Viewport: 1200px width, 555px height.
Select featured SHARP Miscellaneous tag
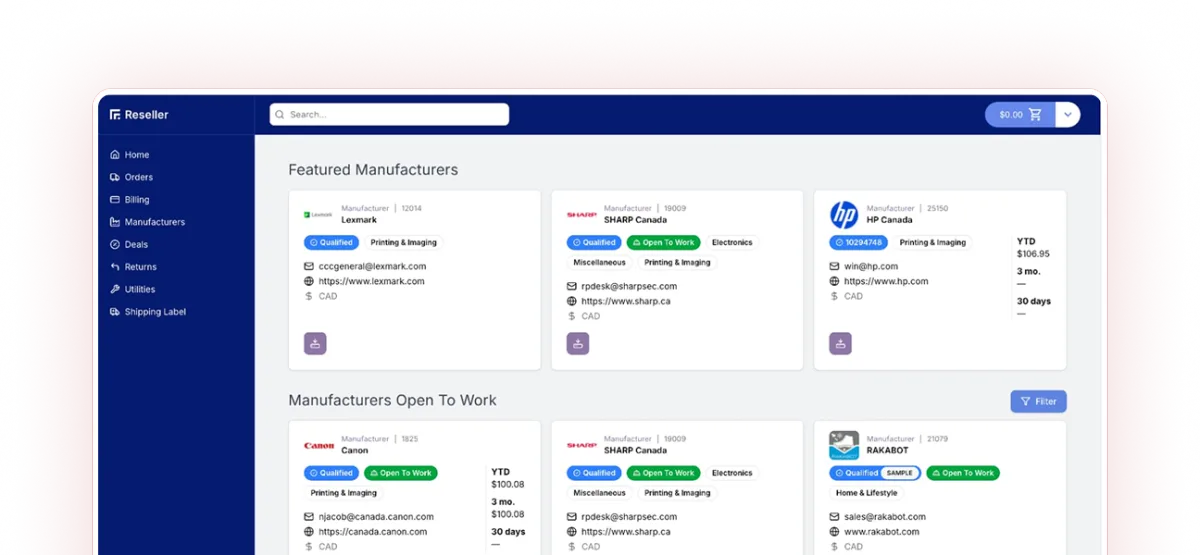click(599, 262)
